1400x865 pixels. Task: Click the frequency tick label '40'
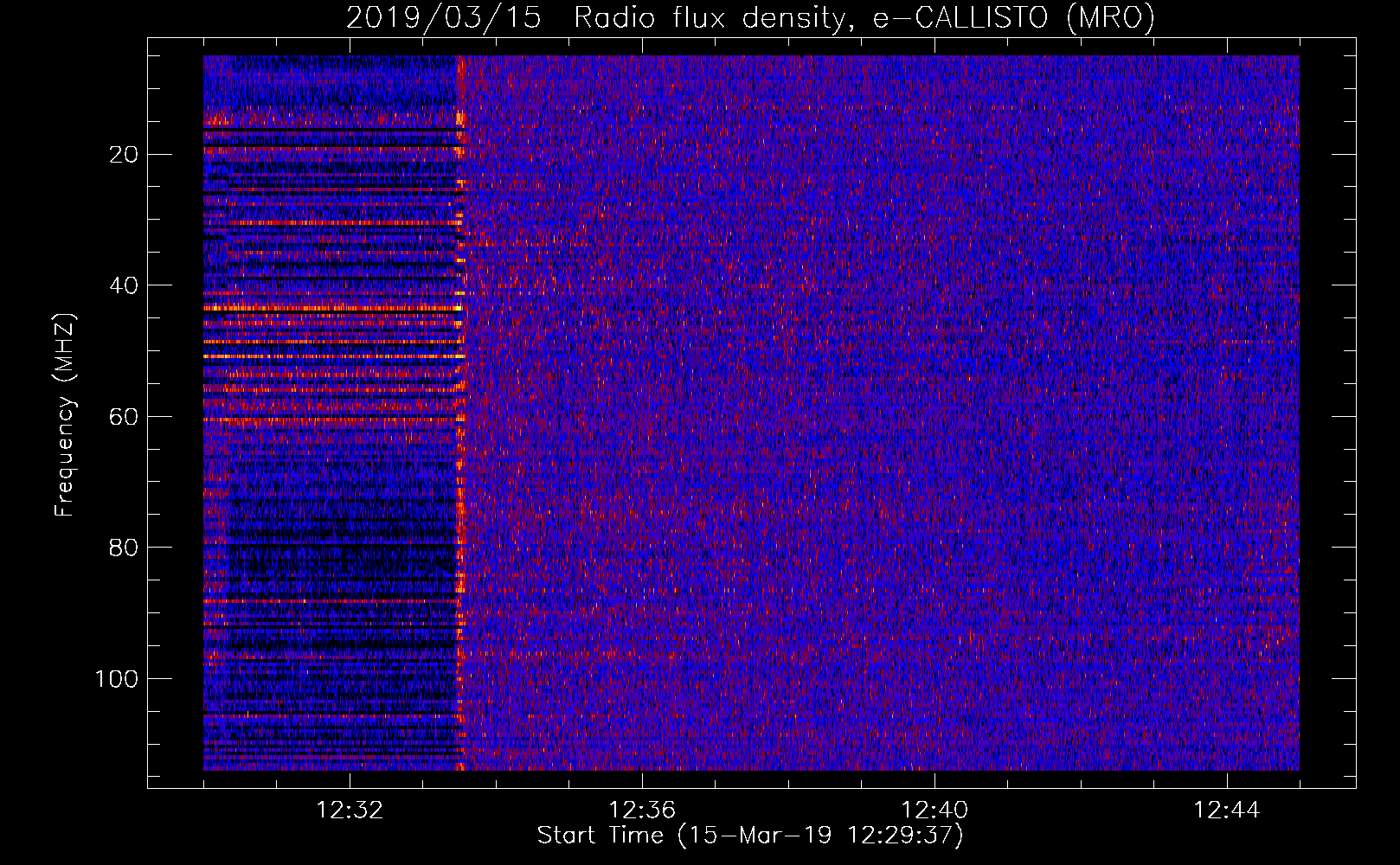click(x=125, y=285)
